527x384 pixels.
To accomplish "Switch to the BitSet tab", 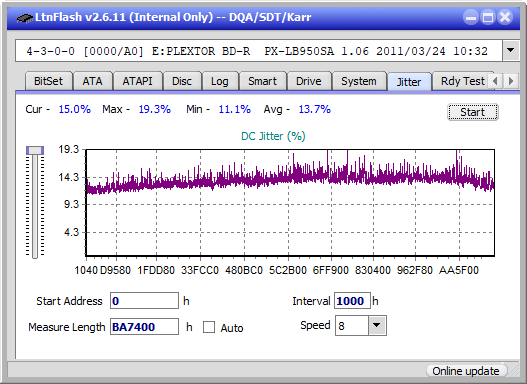I will 48,81.
